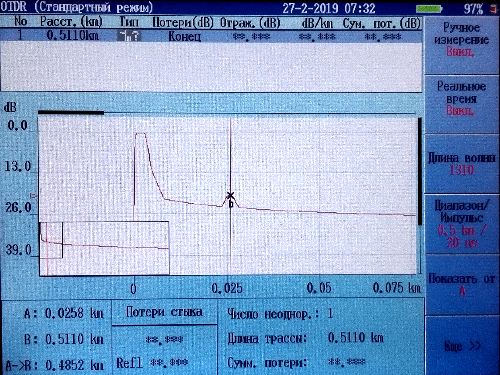Click the vertical scrollbar right of the graph

[420, 171]
